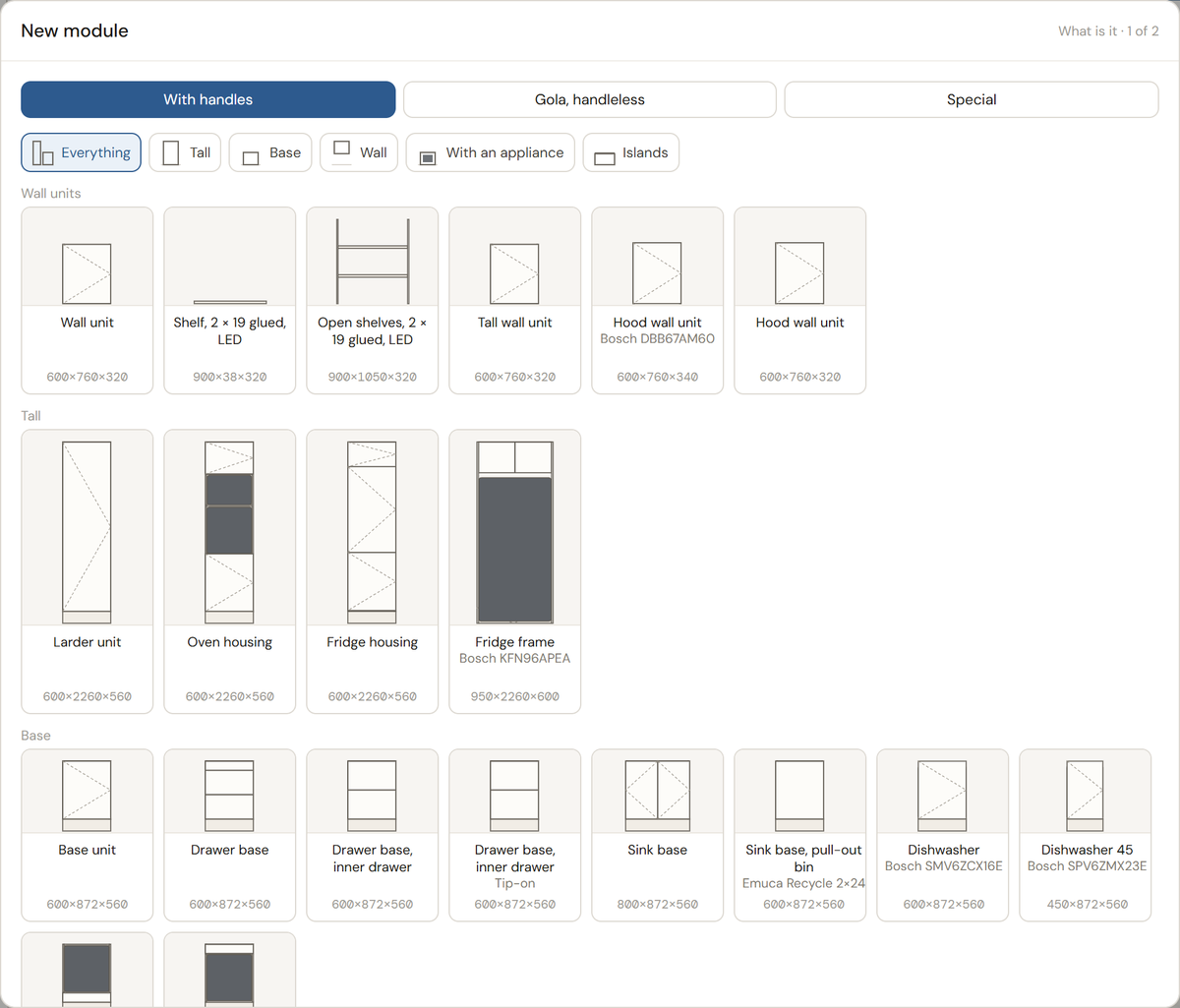Click the Emuca Recycle model text
Image resolution: width=1180 pixels, height=1008 pixels.
[x=804, y=883]
